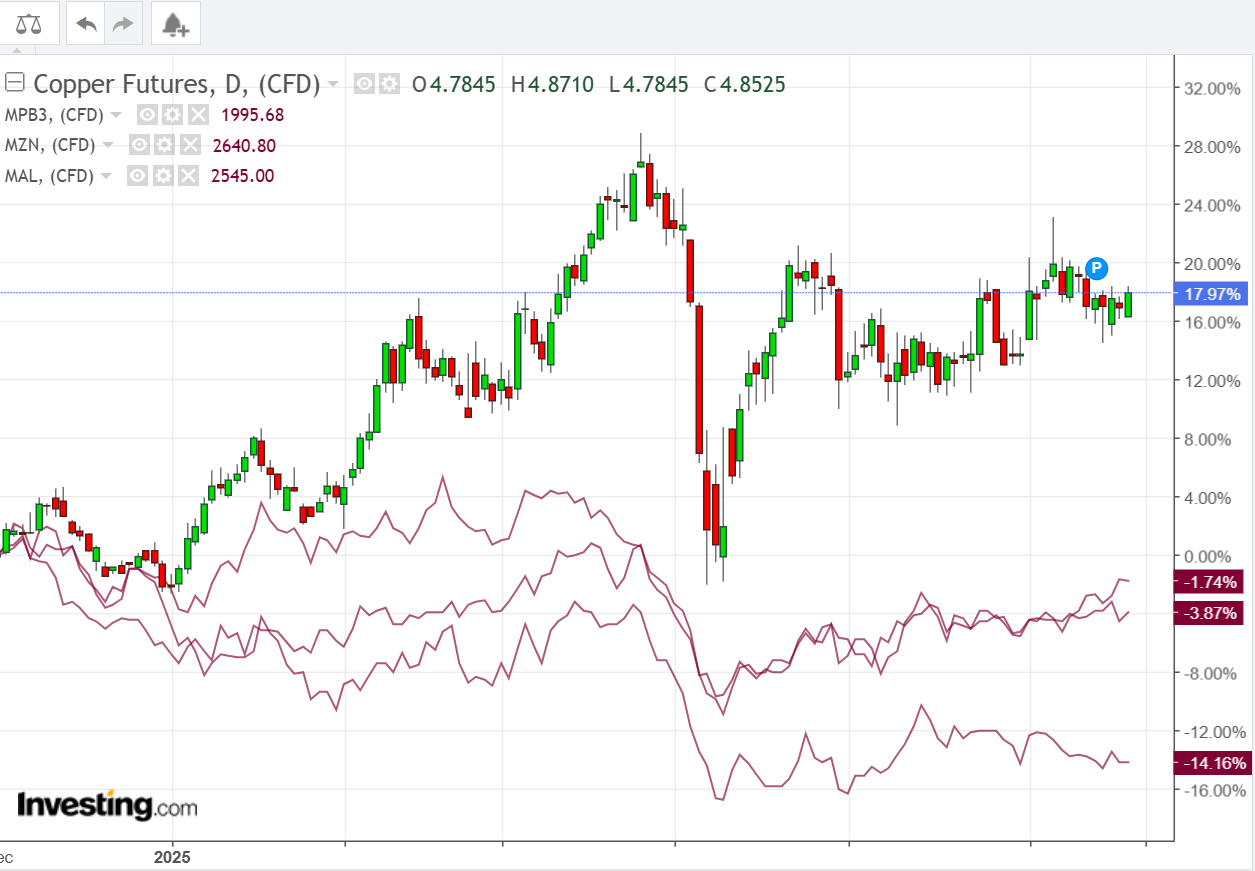Click the -14.16% series value label
This screenshot has width=1255, height=871.
1212,764
